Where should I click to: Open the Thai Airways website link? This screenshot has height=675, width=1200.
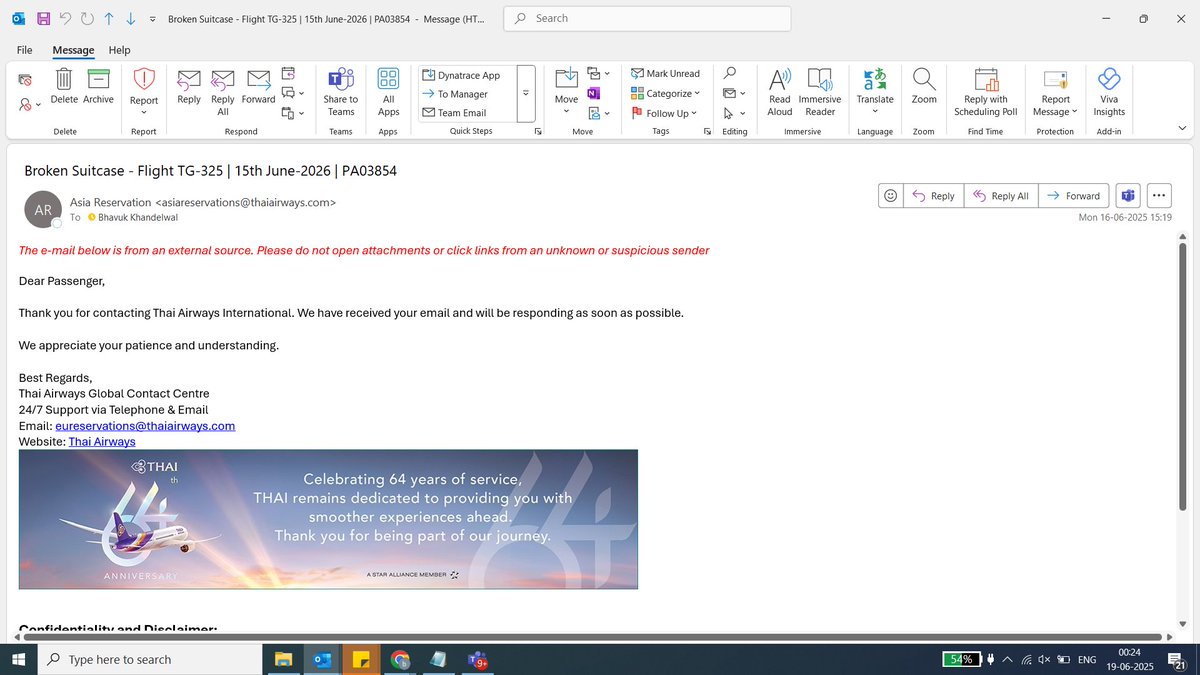(x=102, y=441)
